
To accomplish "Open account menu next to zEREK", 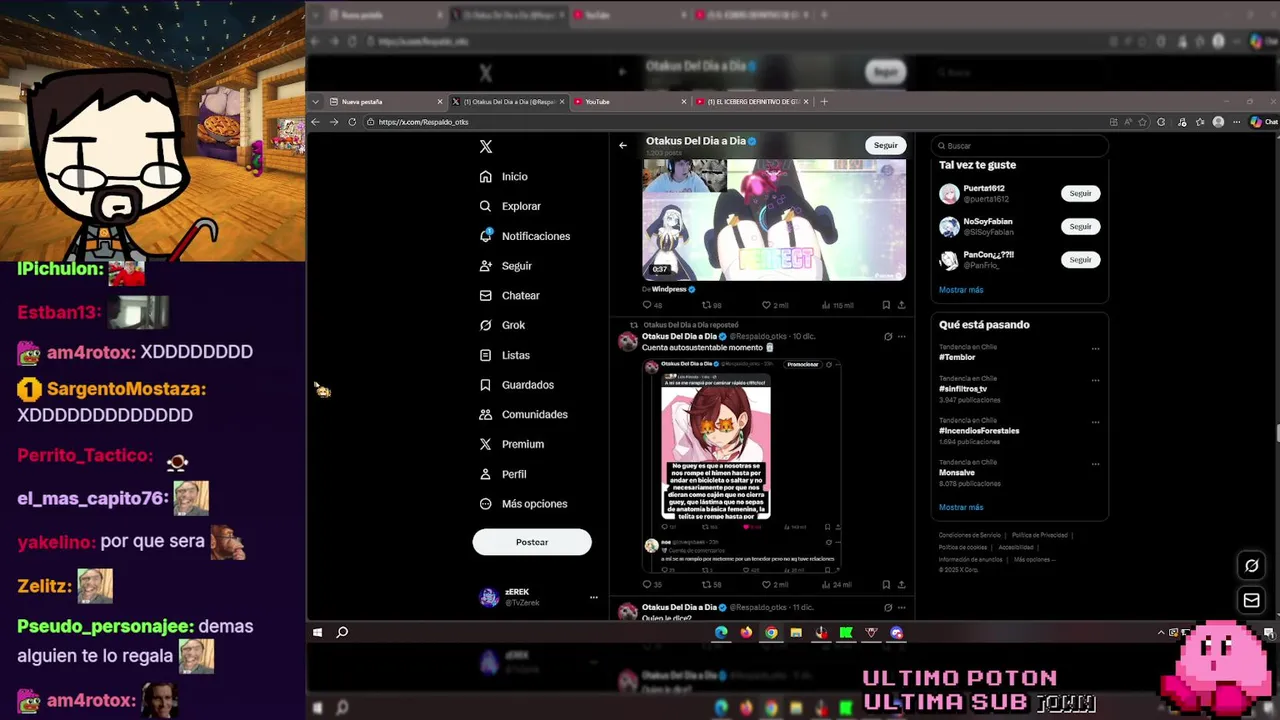I will point(593,598).
